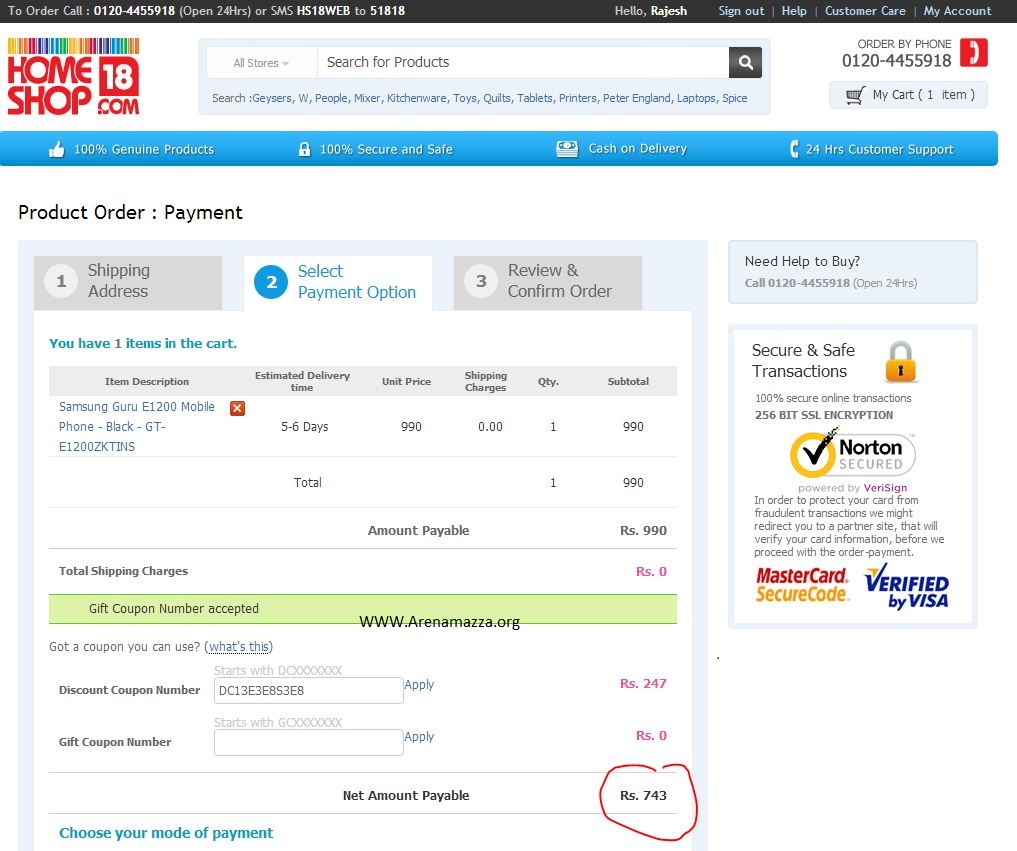Open My Account link
Viewport: 1017px width, 851px height.
pos(957,11)
